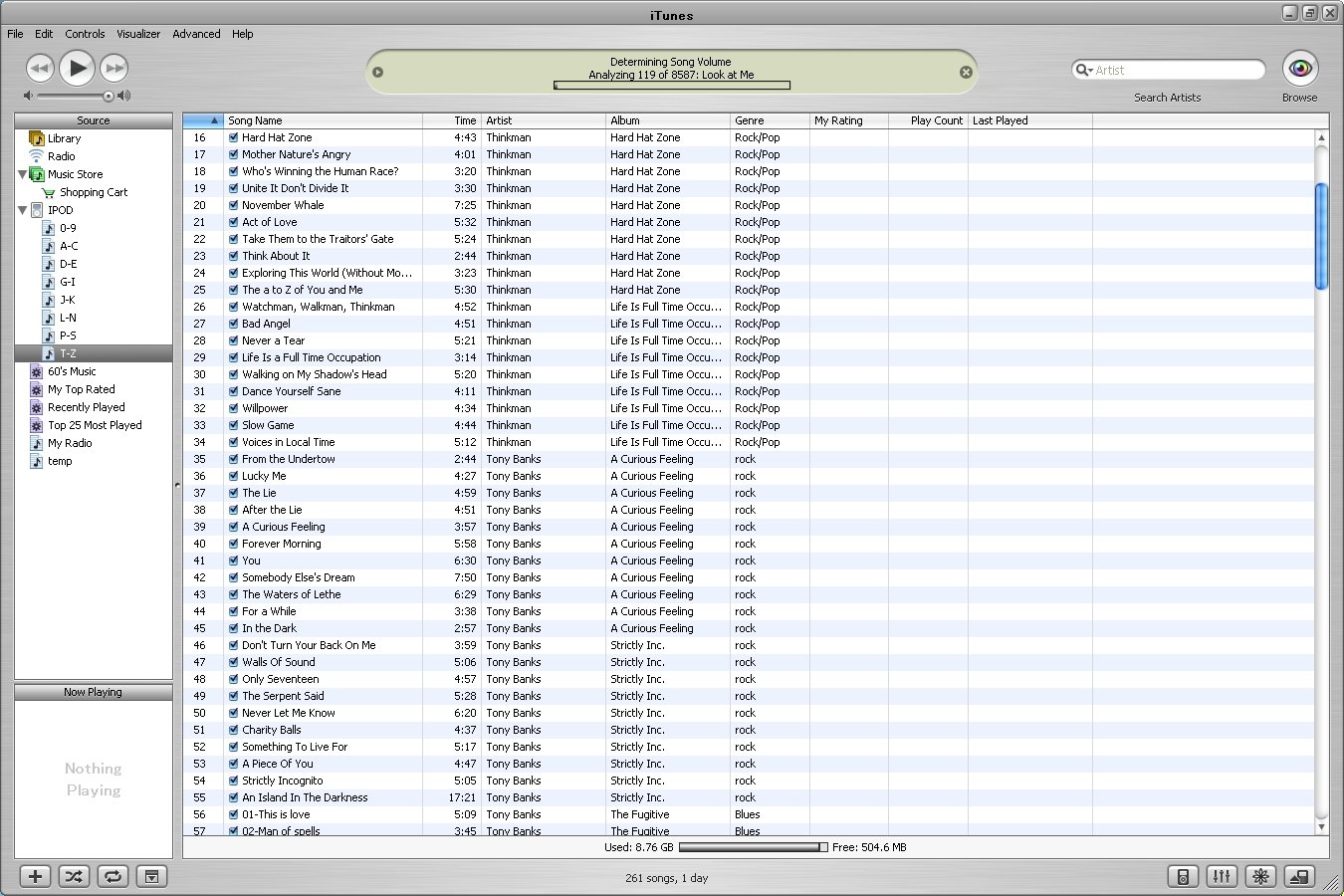Collapse the IPOD source tree

[22, 210]
